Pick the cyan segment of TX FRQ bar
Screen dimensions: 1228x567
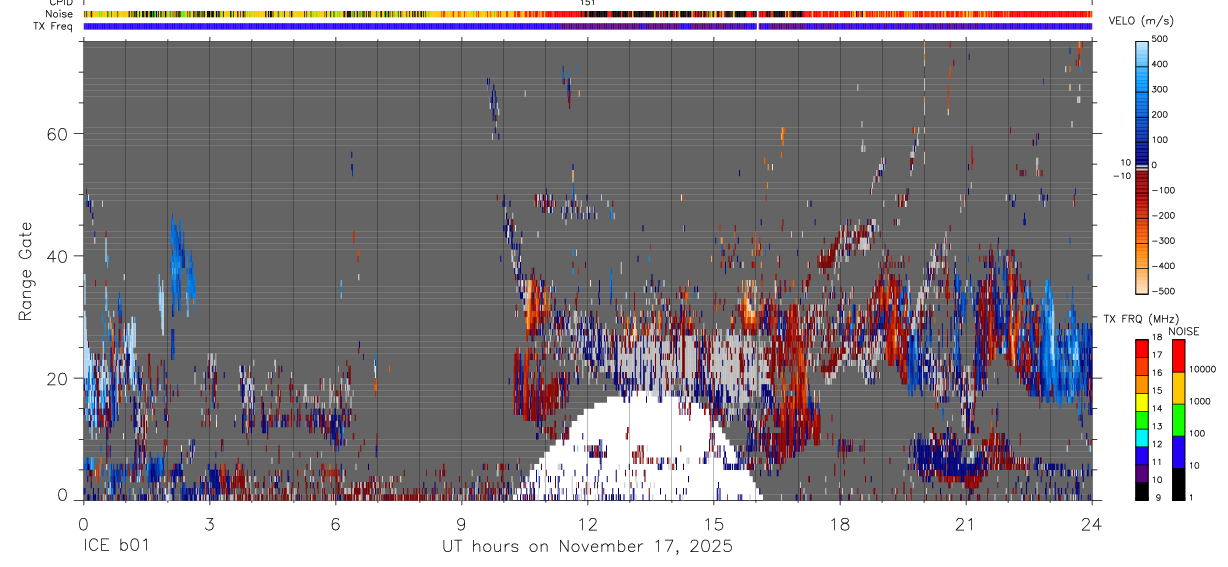point(1143,438)
